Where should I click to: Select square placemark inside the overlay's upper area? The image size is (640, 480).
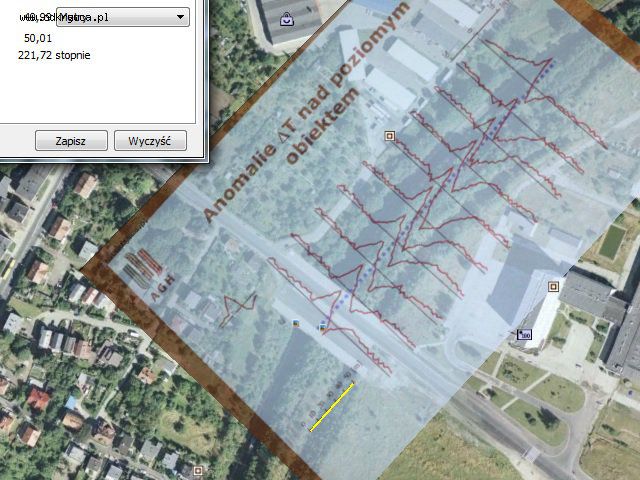(390, 134)
